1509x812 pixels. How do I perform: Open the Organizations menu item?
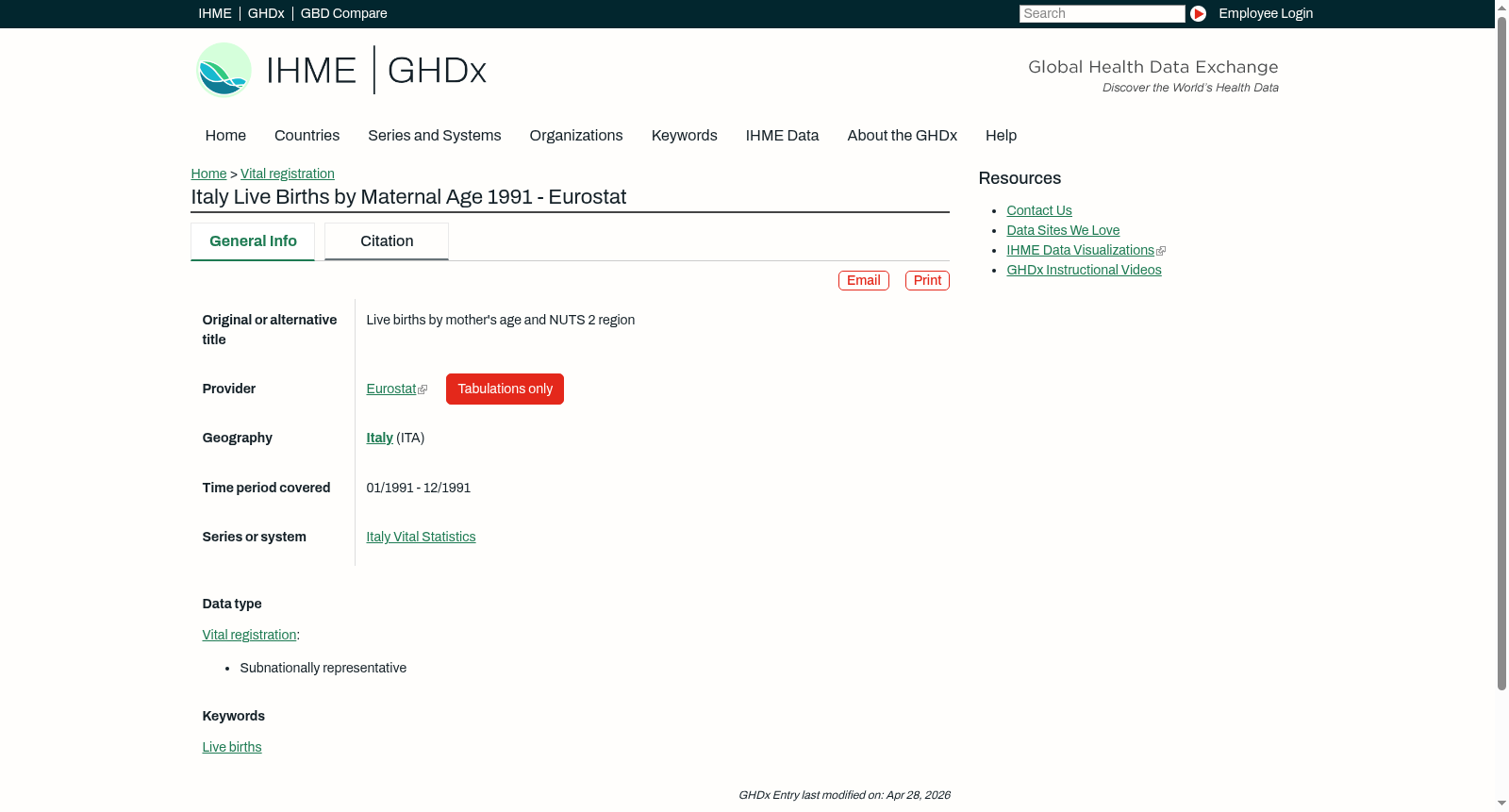coord(576,136)
